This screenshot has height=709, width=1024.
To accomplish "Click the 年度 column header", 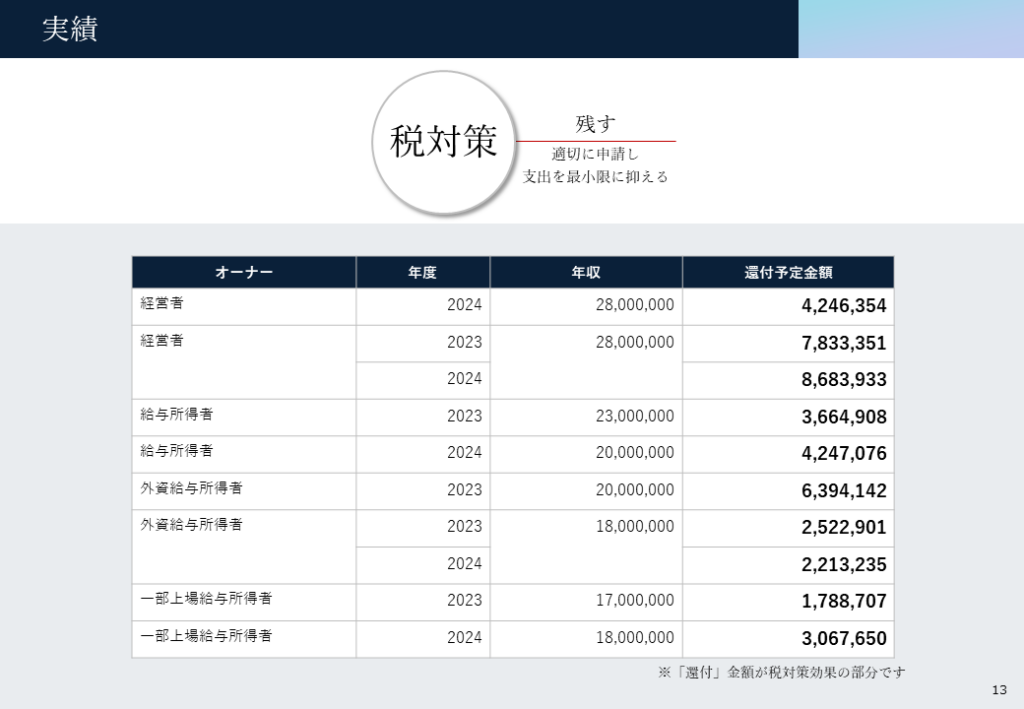I will click(423, 272).
